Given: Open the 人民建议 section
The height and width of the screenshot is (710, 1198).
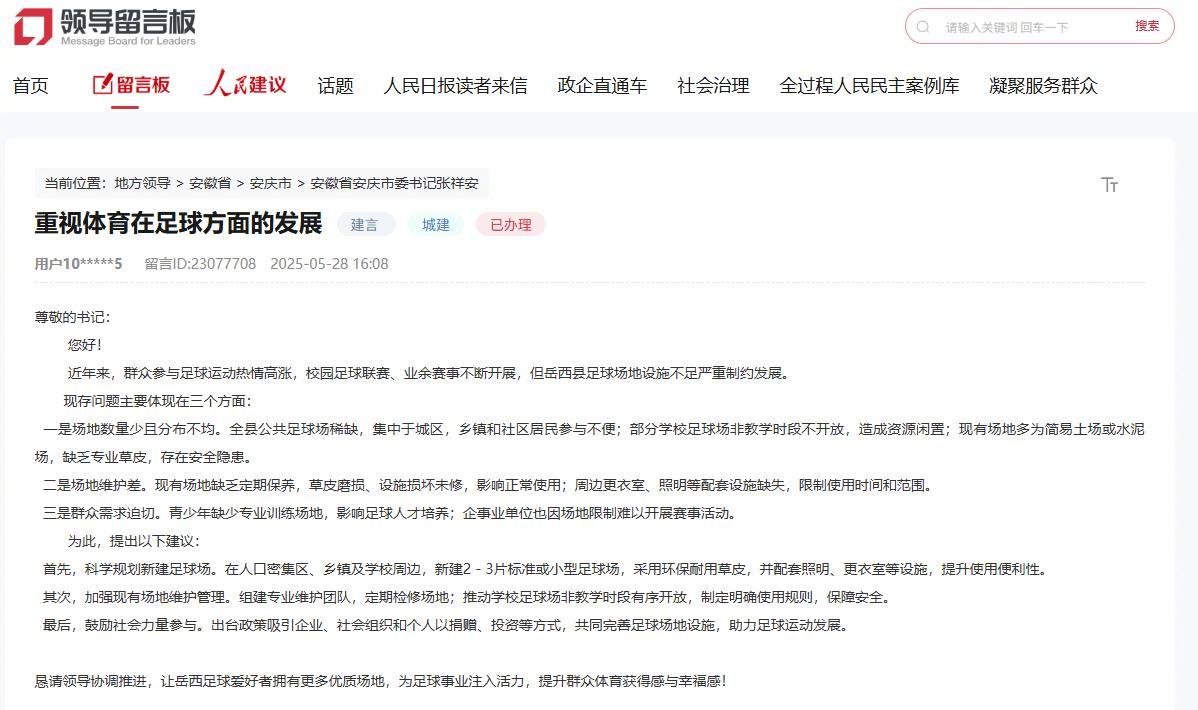Looking at the screenshot, I should pyautogui.click(x=245, y=84).
